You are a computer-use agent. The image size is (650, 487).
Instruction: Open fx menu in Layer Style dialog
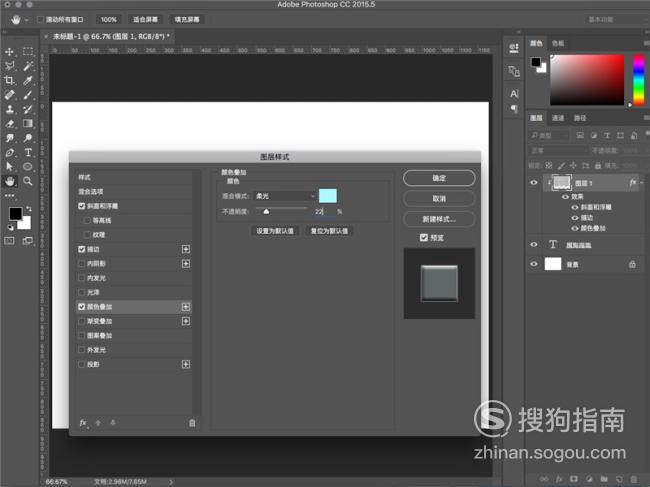coord(83,423)
